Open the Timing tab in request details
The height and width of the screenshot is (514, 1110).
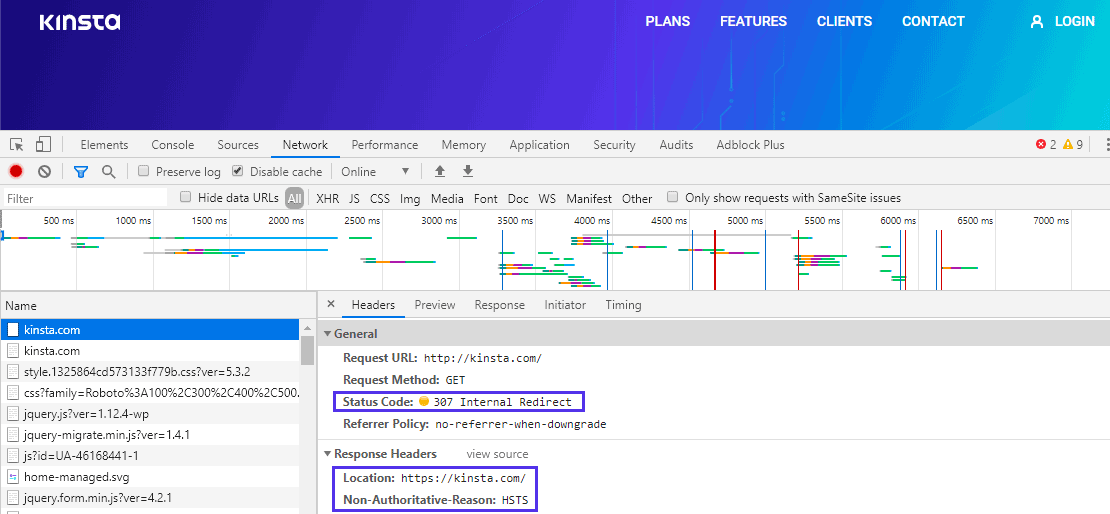click(x=623, y=305)
